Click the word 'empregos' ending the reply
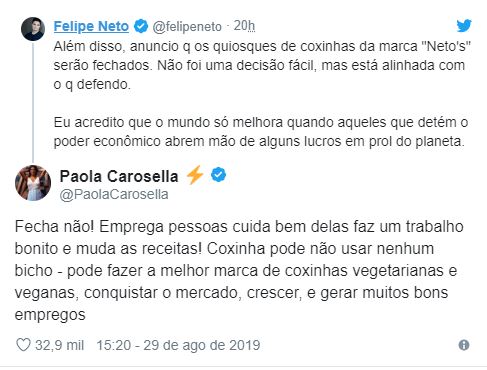This screenshot has height=370, width=487. tap(50, 315)
